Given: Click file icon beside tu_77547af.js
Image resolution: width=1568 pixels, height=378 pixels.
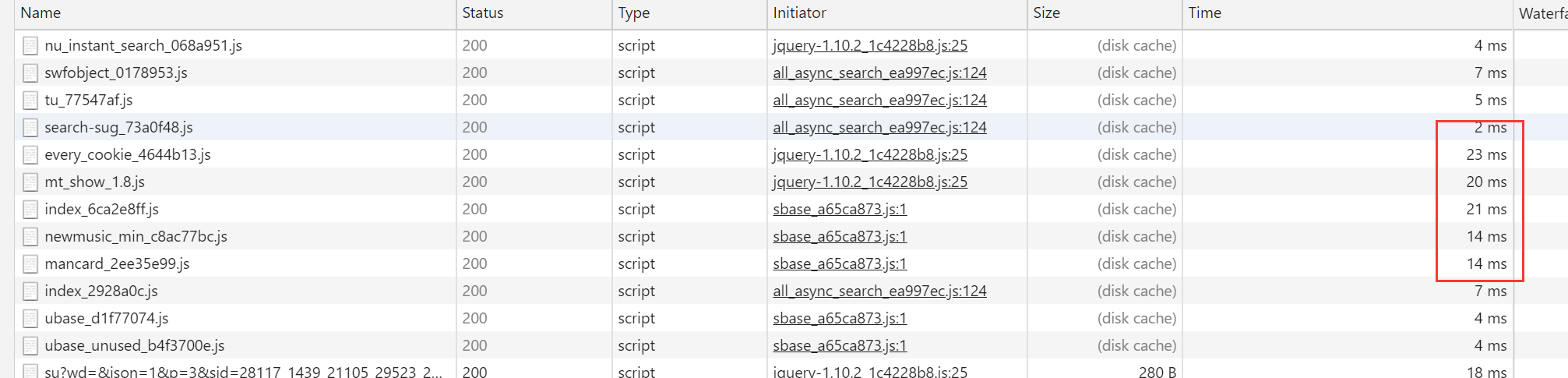Looking at the screenshot, I should click(x=30, y=101).
